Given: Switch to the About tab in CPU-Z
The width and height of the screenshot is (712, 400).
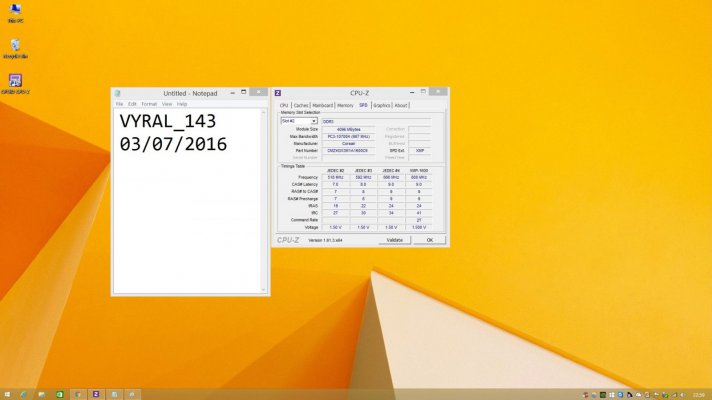Looking at the screenshot, I should click(400, 105).
